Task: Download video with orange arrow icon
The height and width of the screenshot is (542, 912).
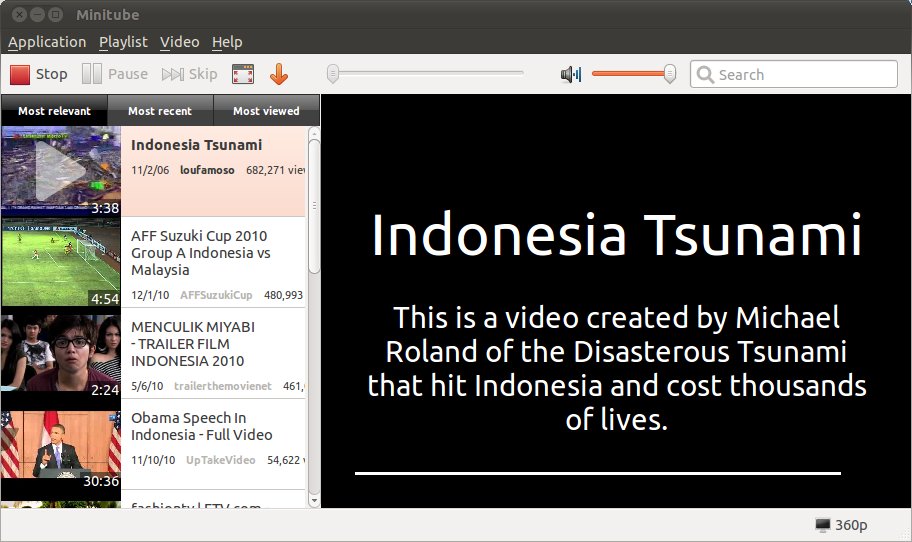Action: click(x=279, y=74)
